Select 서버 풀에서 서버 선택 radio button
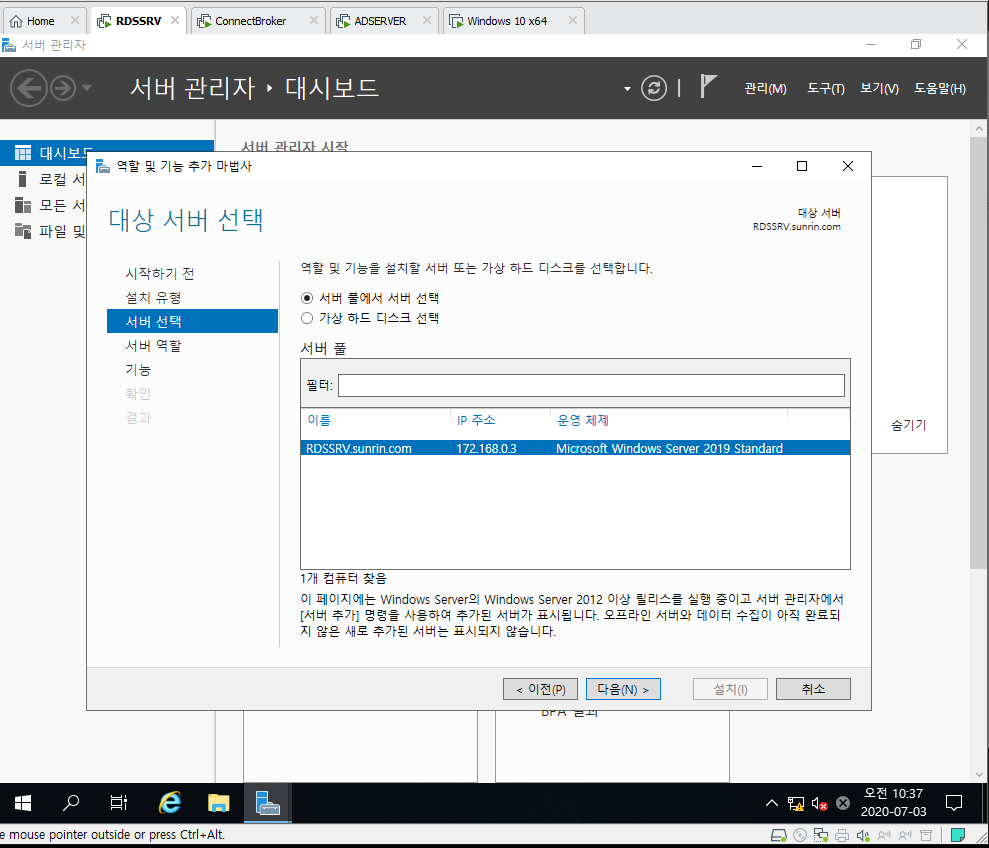The height and width of the screenshot is (848, 989). (x=307, y=298)
